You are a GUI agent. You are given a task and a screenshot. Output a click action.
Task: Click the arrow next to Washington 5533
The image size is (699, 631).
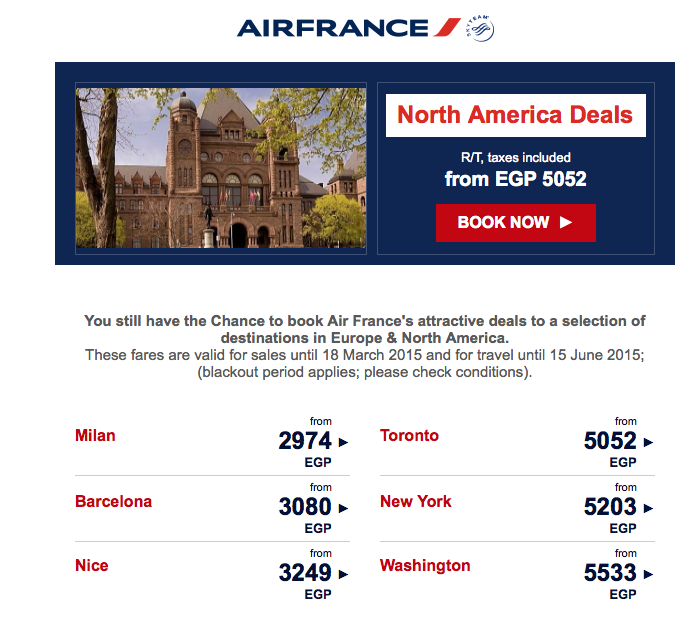click(648, 574)
